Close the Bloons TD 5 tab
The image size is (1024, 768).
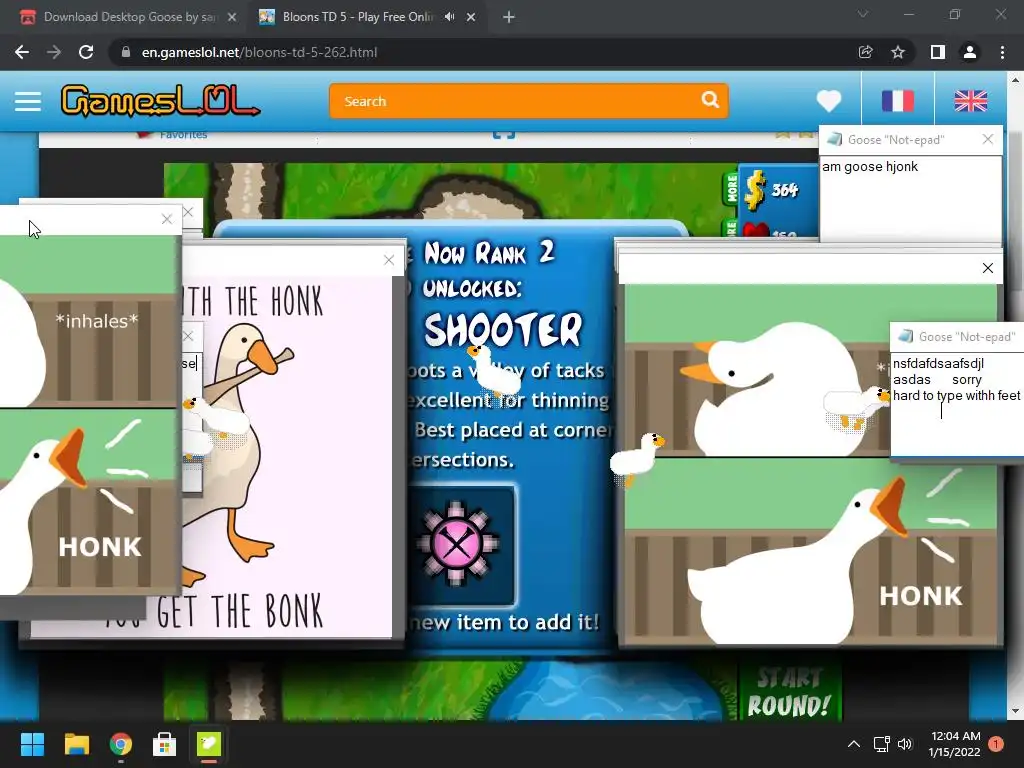point(471,18)
